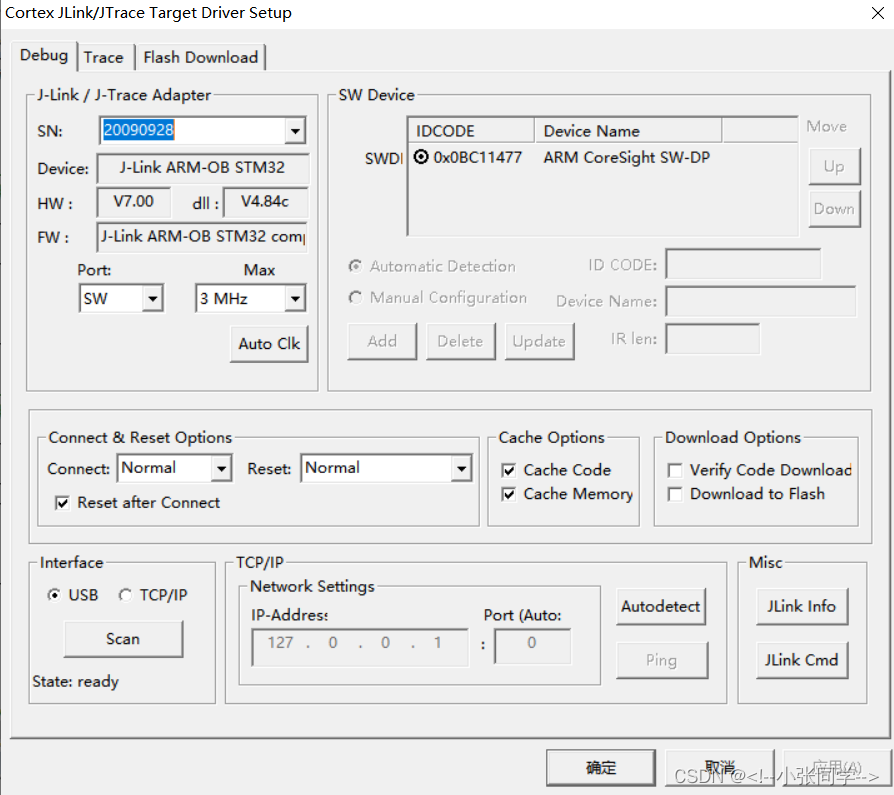The image size is (894, 795).
Task: Click the Device J-Link ARM-OB STM32 field
Action: pyautogui.click(x=202, y=168)
